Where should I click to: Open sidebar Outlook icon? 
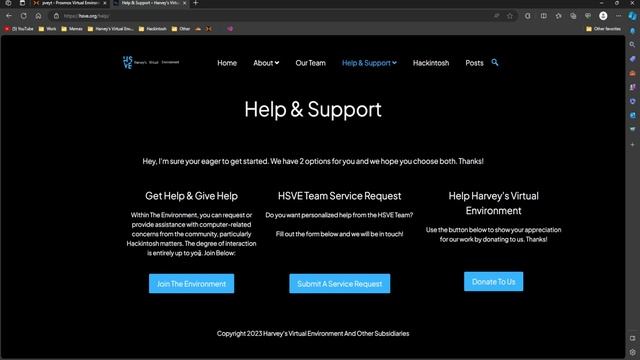632,116
